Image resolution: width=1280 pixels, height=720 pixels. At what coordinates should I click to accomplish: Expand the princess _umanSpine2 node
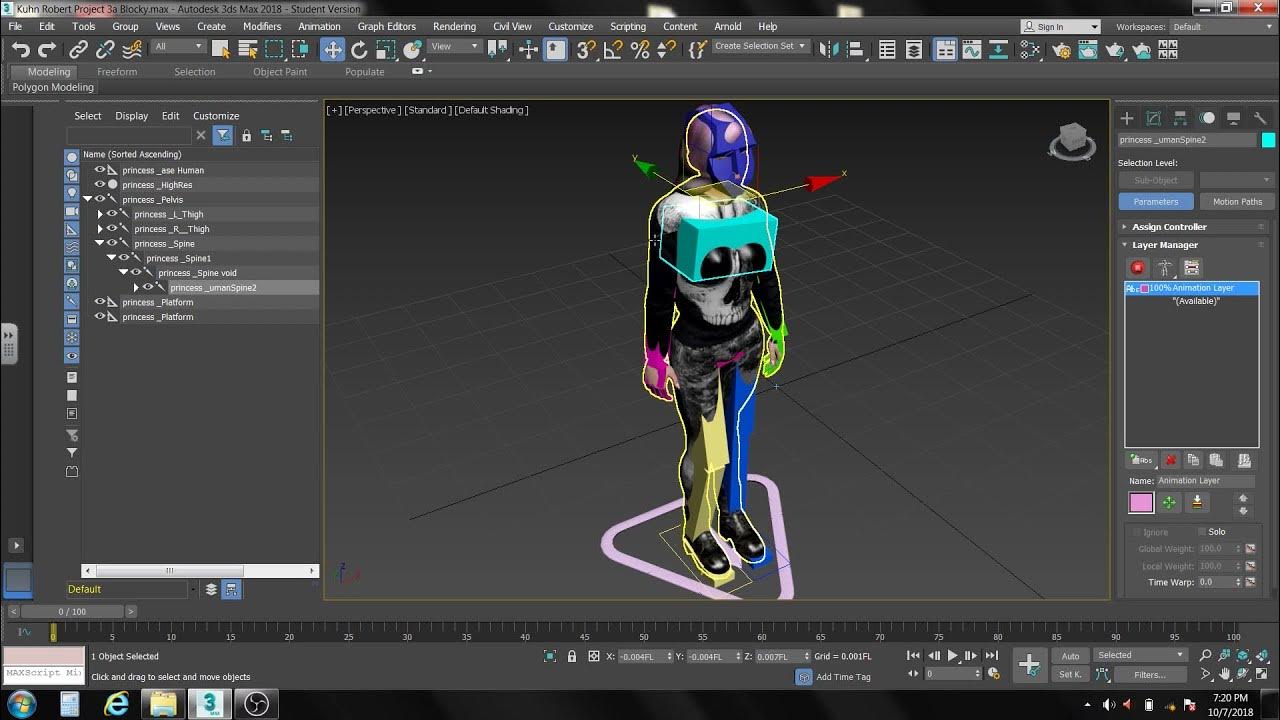136,287
